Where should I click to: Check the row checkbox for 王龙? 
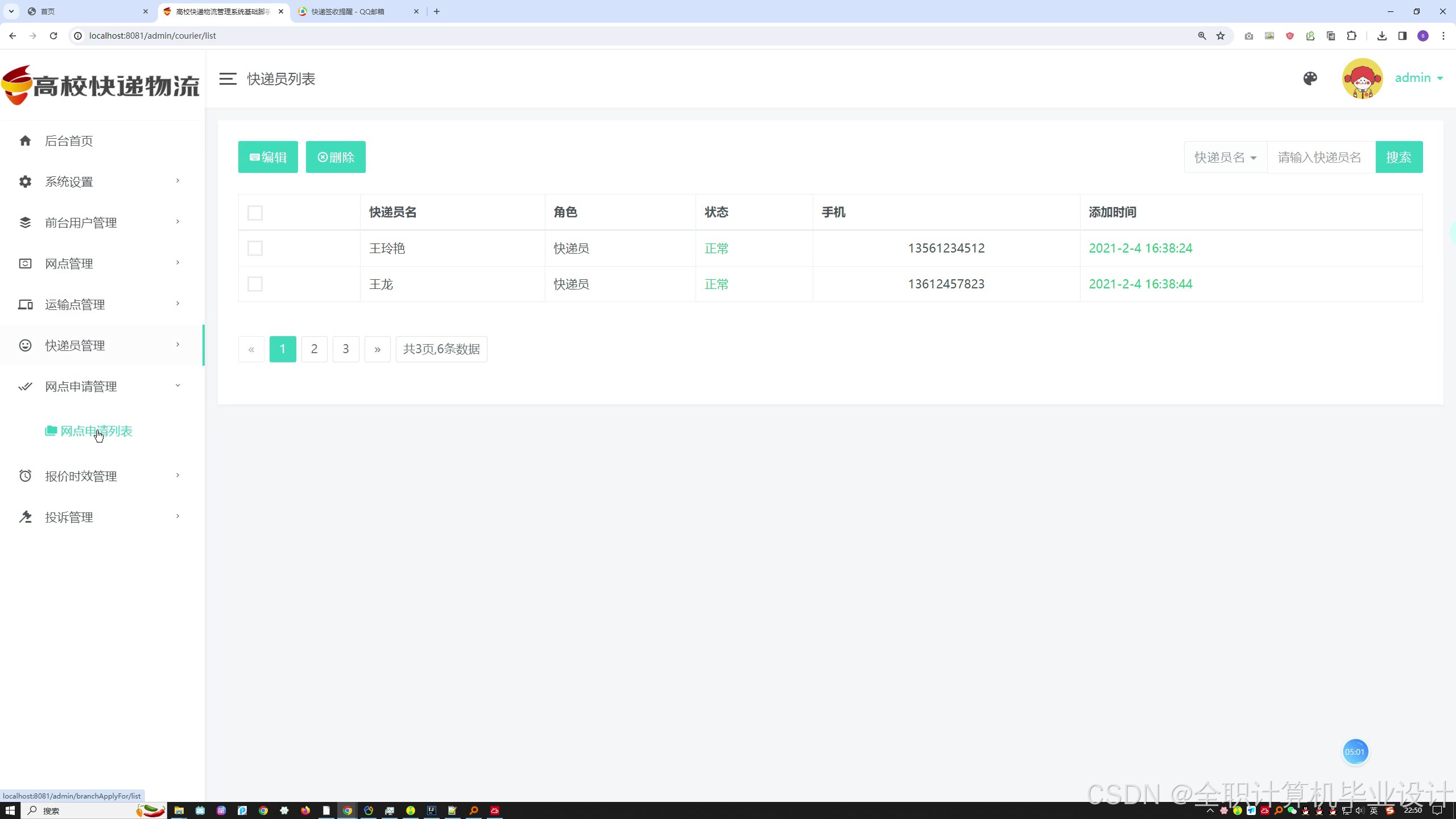pyautogui.click(x=255, y=284)
